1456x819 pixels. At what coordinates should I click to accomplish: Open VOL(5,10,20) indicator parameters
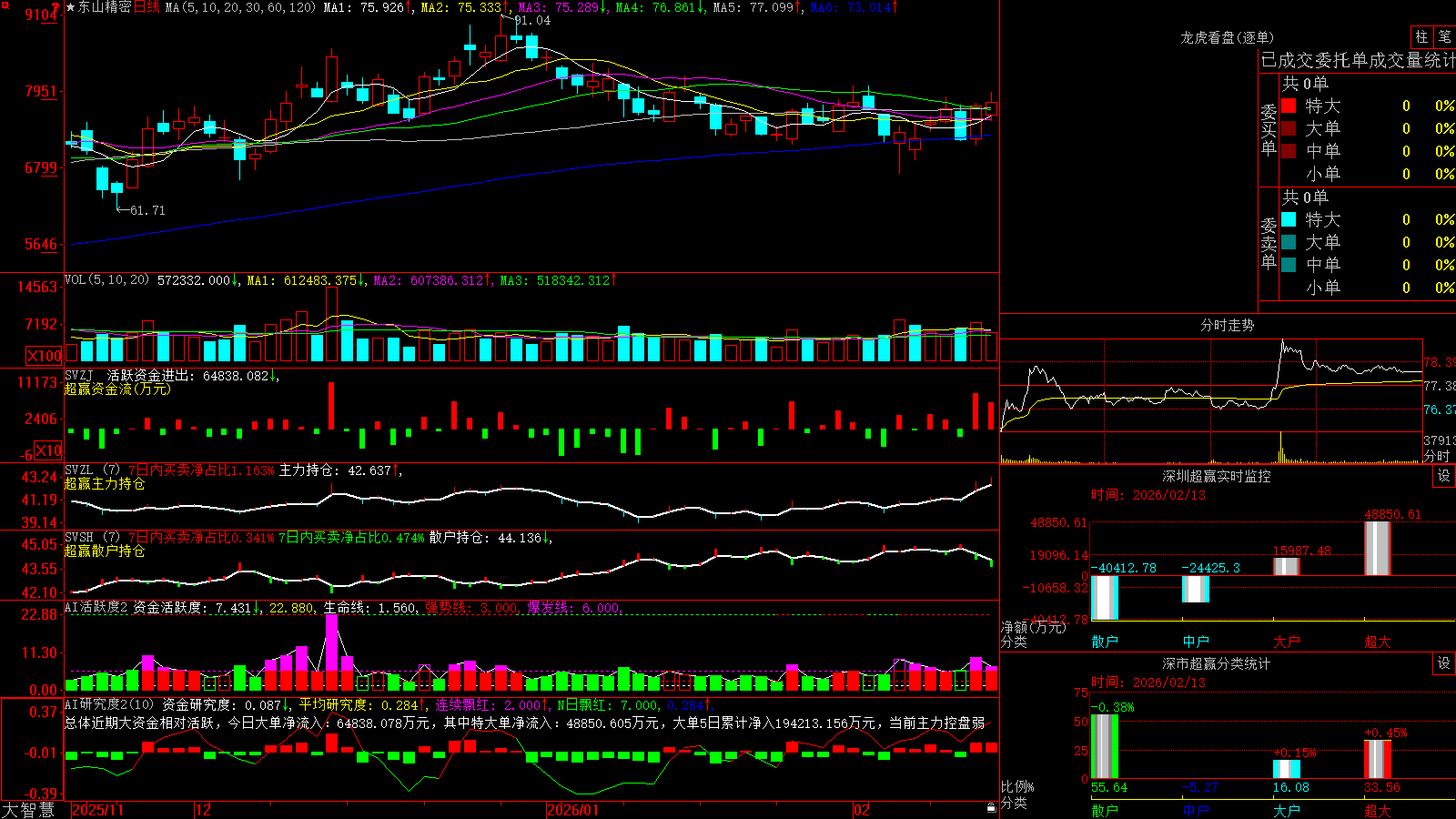coord(107,280)
